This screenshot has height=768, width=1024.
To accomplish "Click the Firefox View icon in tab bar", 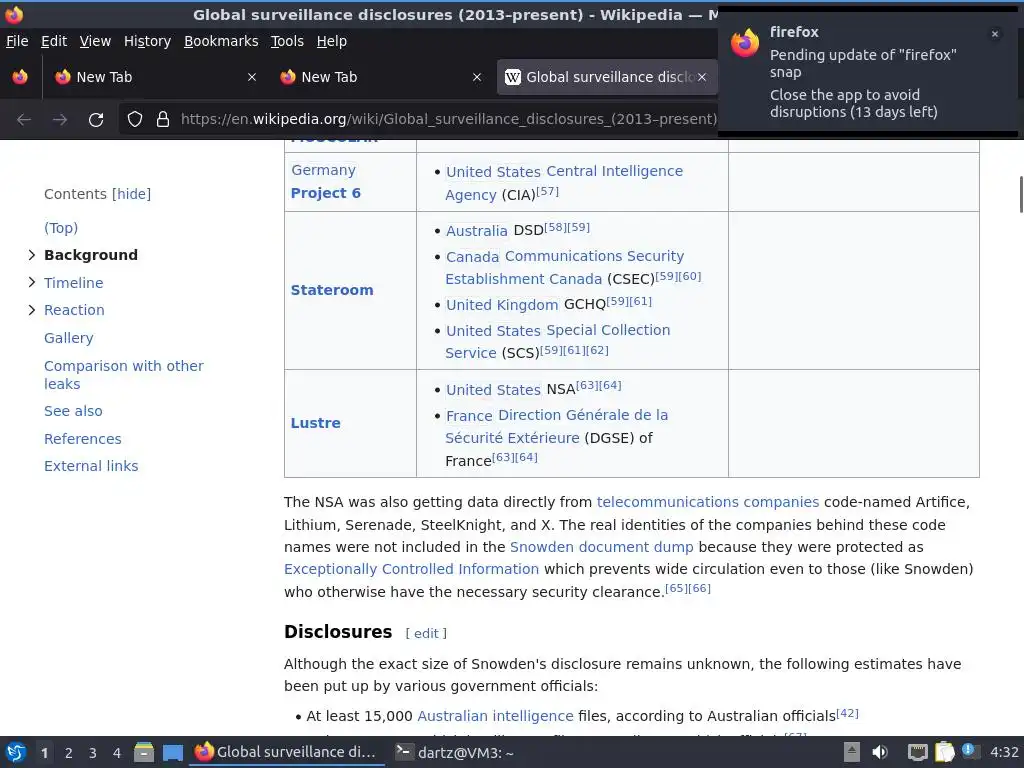I will tap(20, 77).
